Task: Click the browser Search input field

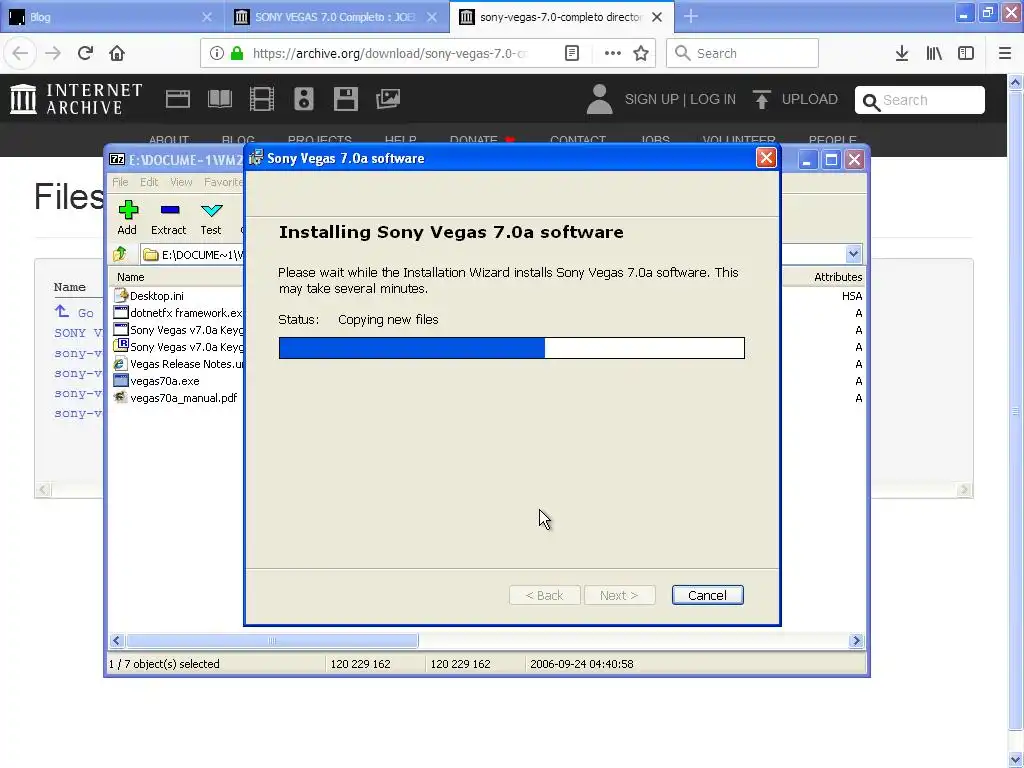Action: [x=743, y=53]
